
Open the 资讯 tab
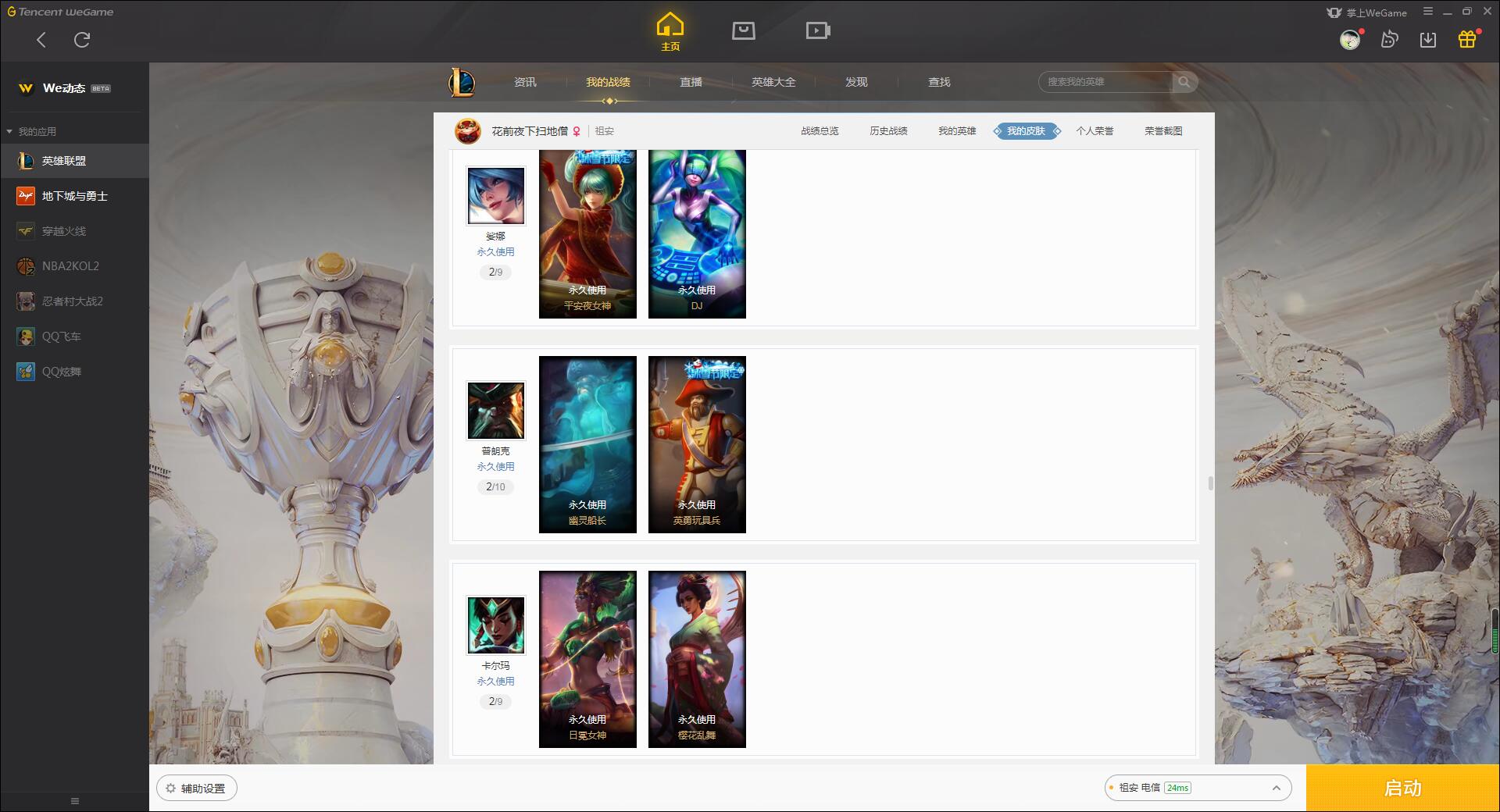(x=525, y=82)
